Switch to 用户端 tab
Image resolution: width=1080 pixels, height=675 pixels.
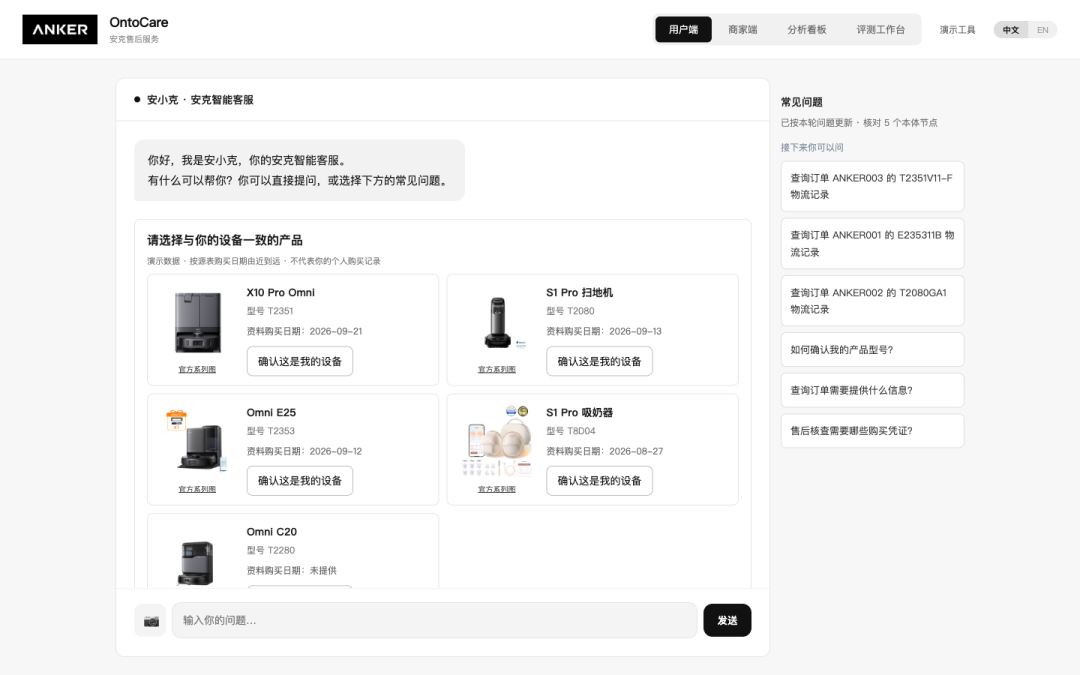click(683, 30)
